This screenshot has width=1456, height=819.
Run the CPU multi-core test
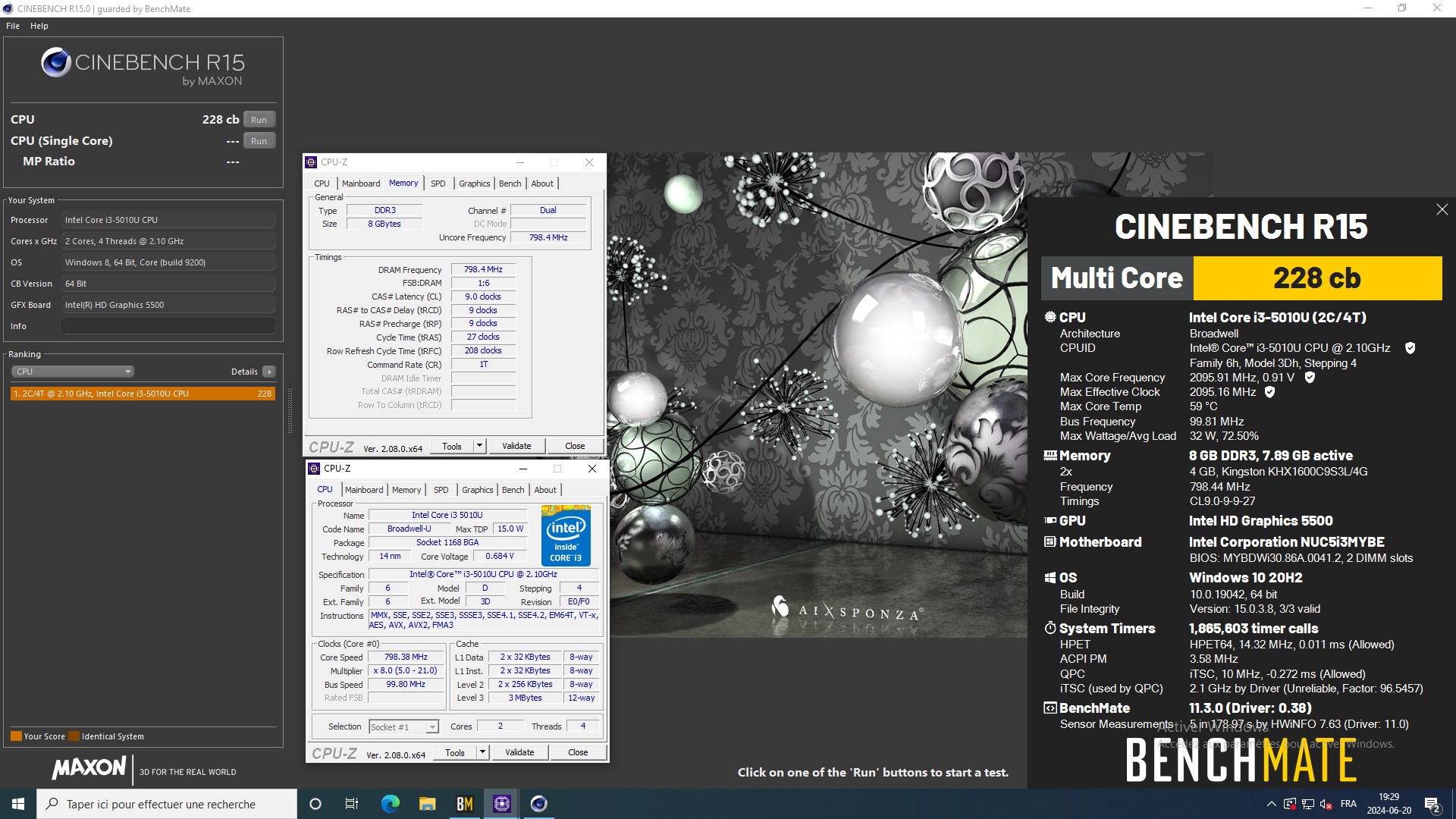point(259,120)
